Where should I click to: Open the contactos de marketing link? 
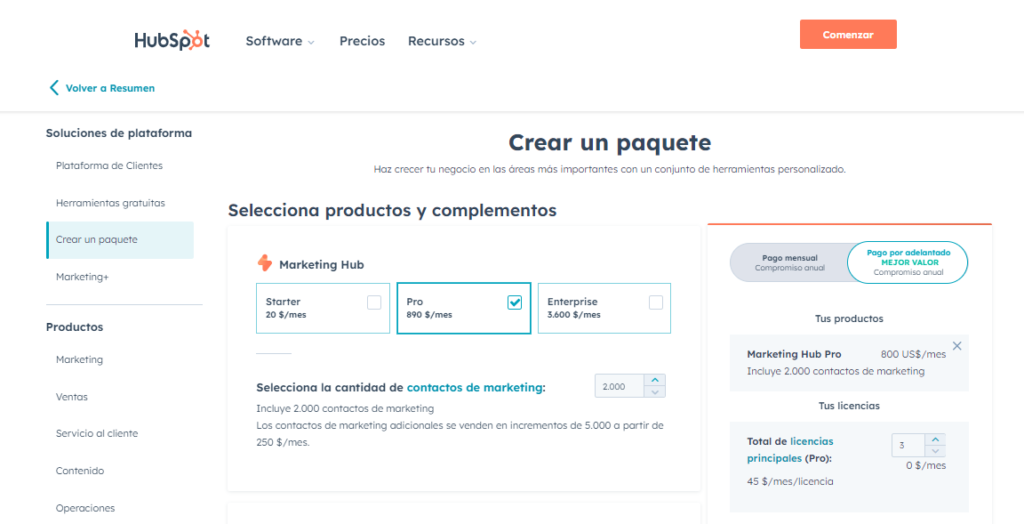[x=474, y=387]
